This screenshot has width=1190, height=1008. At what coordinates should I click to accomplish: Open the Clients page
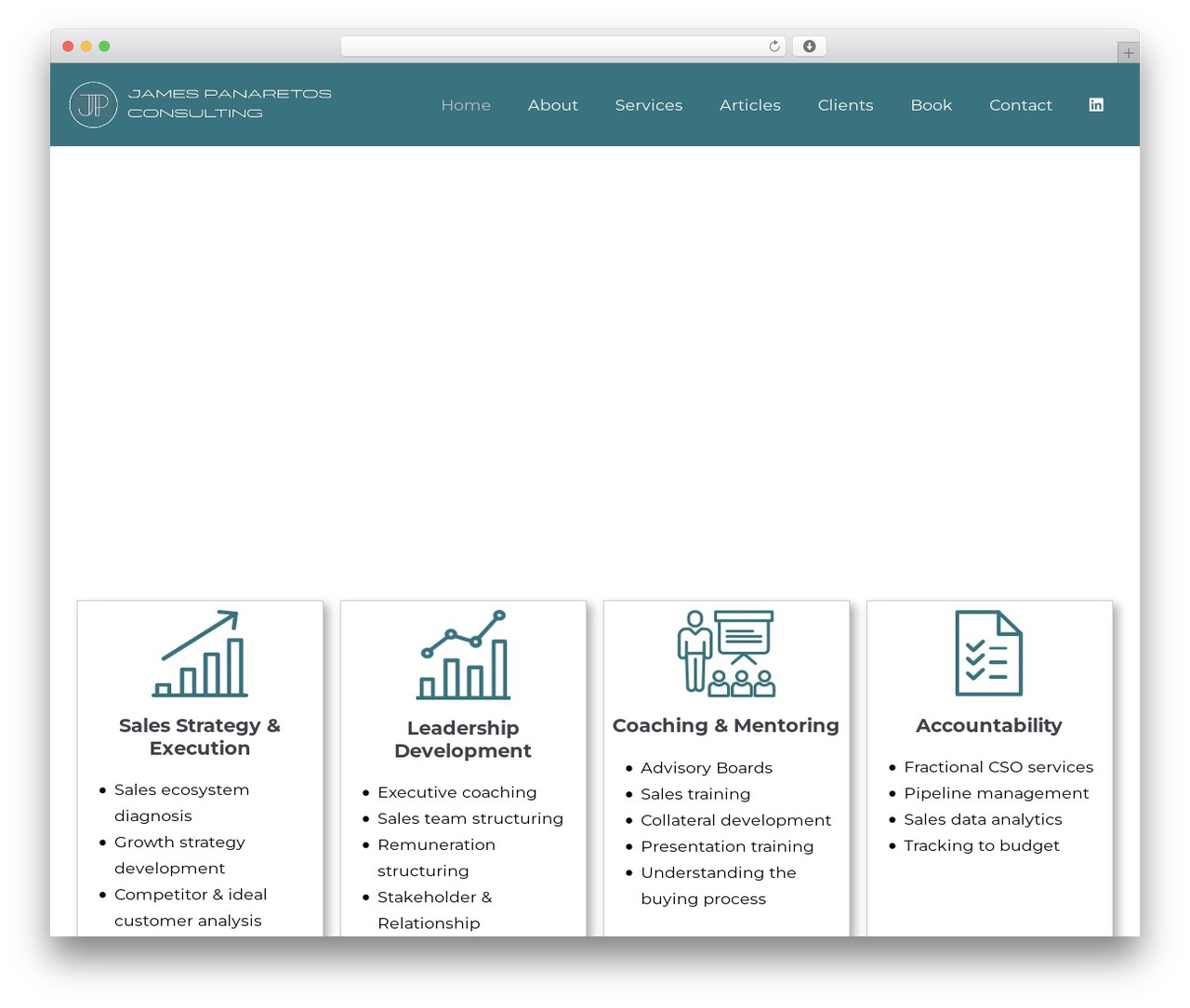point(846,105)
